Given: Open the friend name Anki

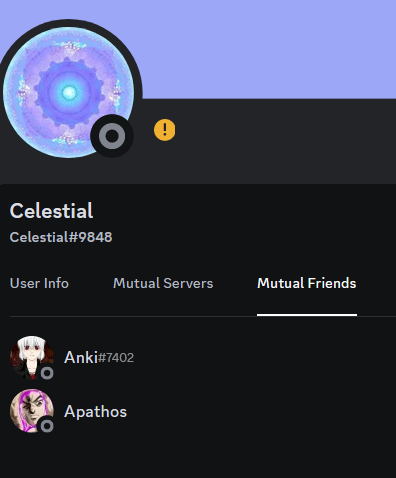Looking at the screenshot, I should click(x=81, y=357).
